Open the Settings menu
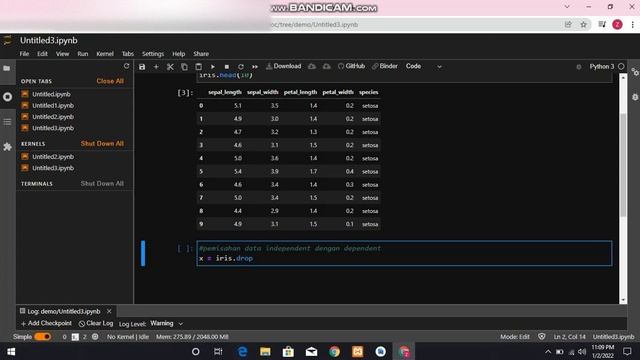Screen dimensions: 640x360 [153, 54]
